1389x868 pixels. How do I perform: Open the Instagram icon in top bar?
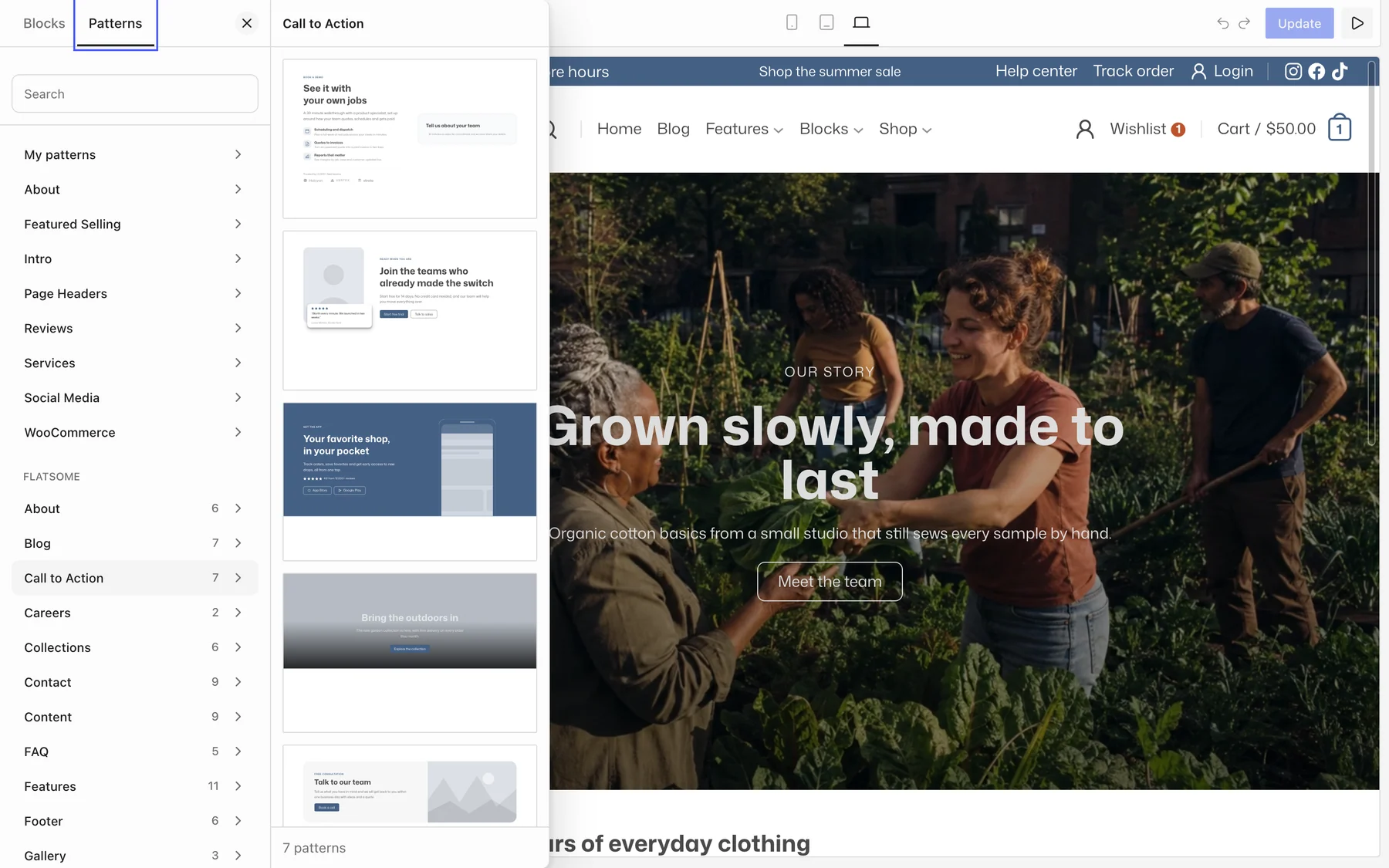tap(1293, 71)
